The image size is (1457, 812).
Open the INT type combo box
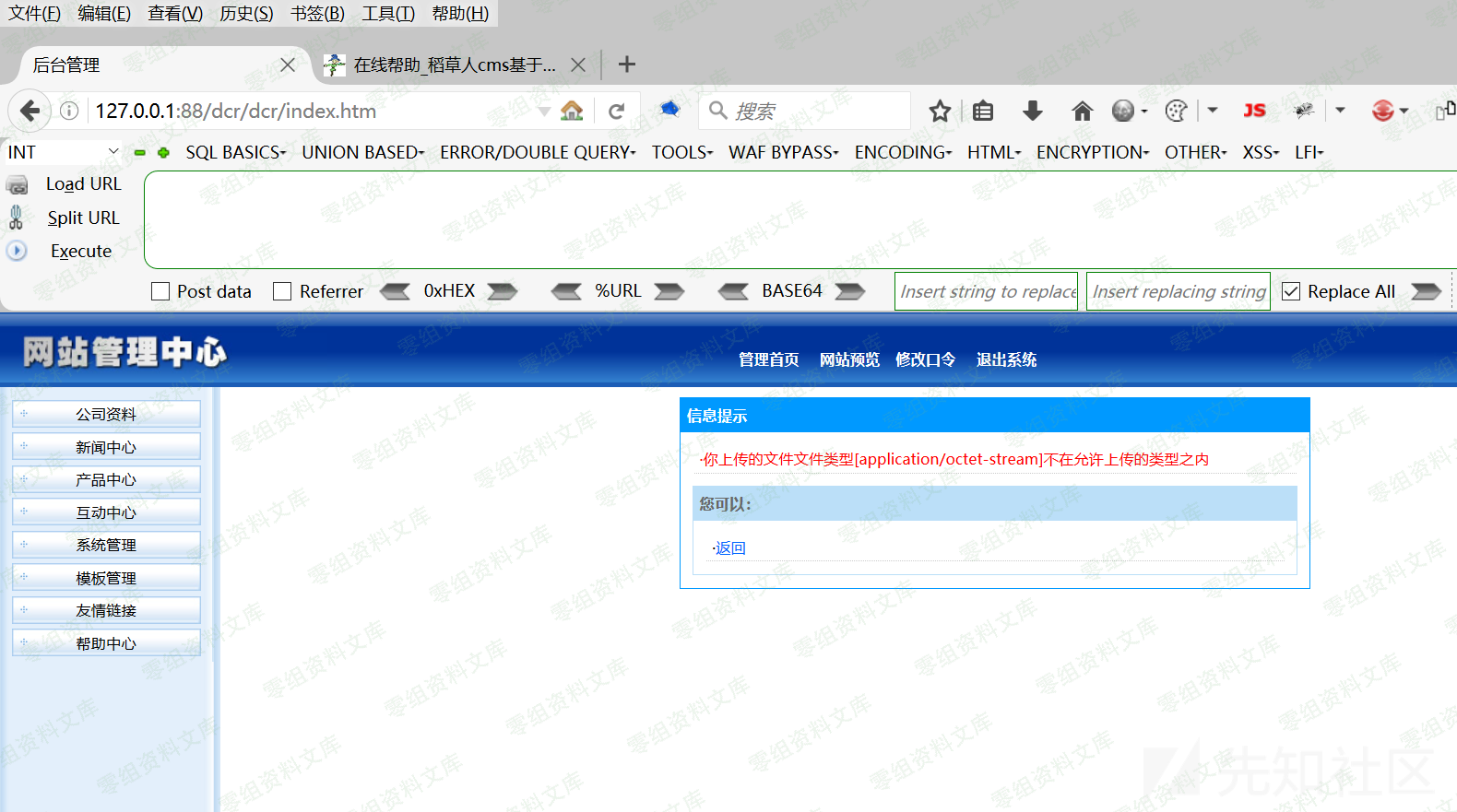click(63, 152)
